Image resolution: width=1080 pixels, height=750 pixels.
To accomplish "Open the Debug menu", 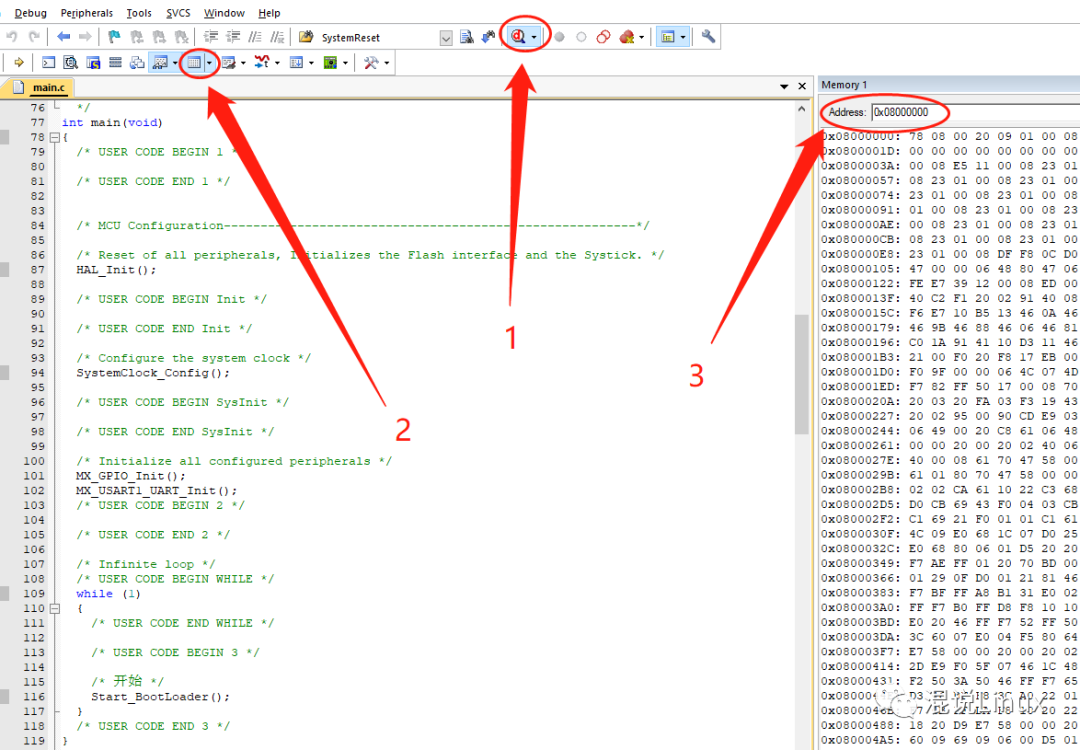I will click(32, 13).
